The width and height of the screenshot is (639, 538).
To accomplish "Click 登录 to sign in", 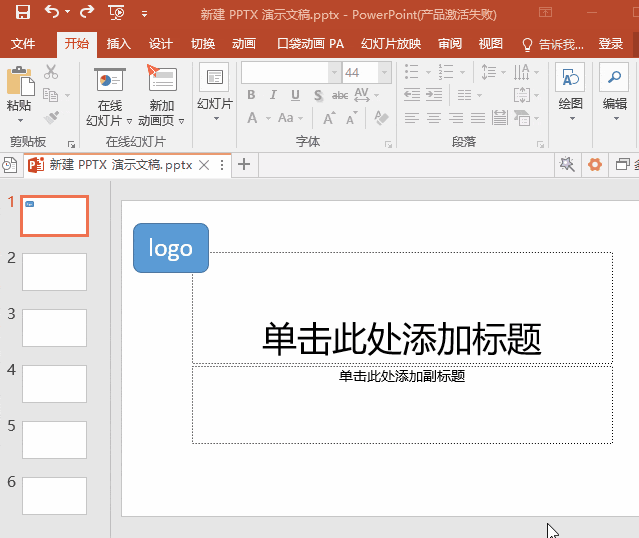I will [610, 44].
